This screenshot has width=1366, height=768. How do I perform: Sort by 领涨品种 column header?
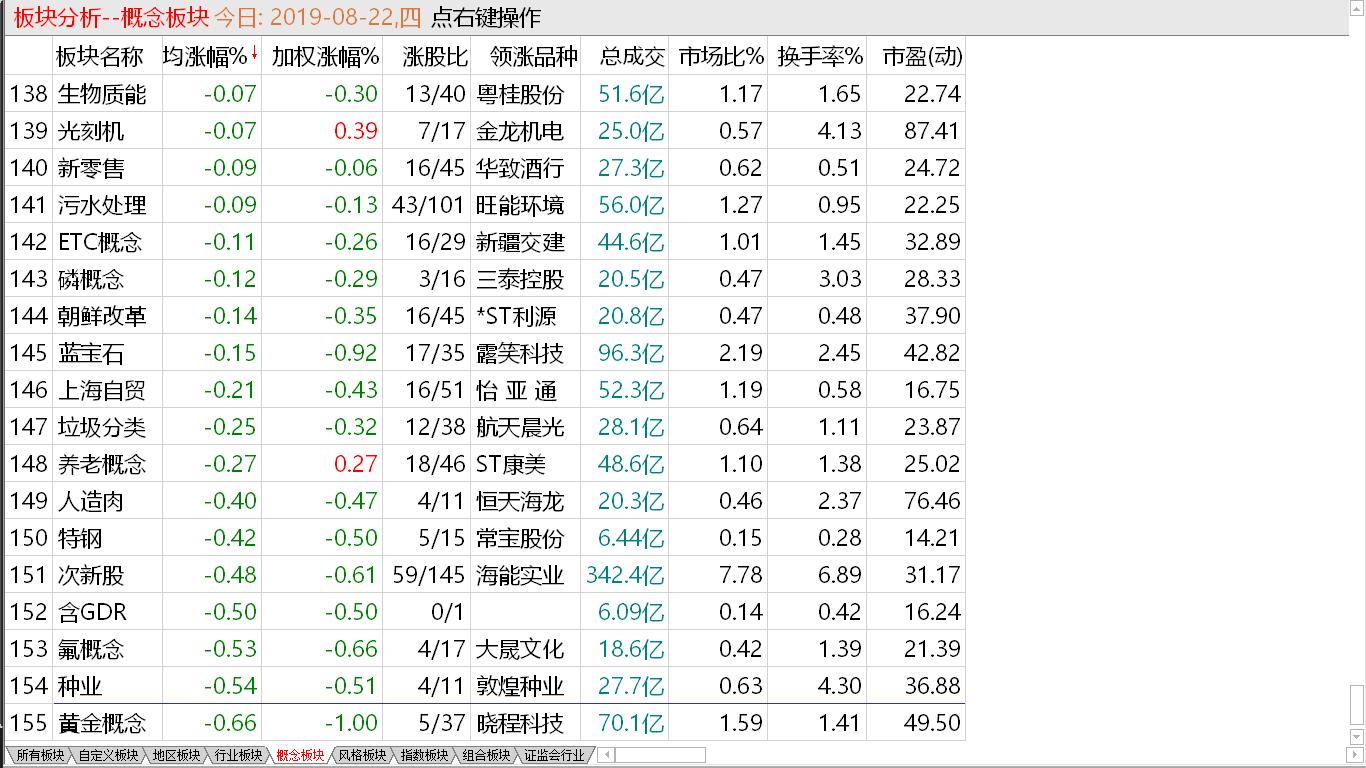pyautogui.click(x=534, y=56)
